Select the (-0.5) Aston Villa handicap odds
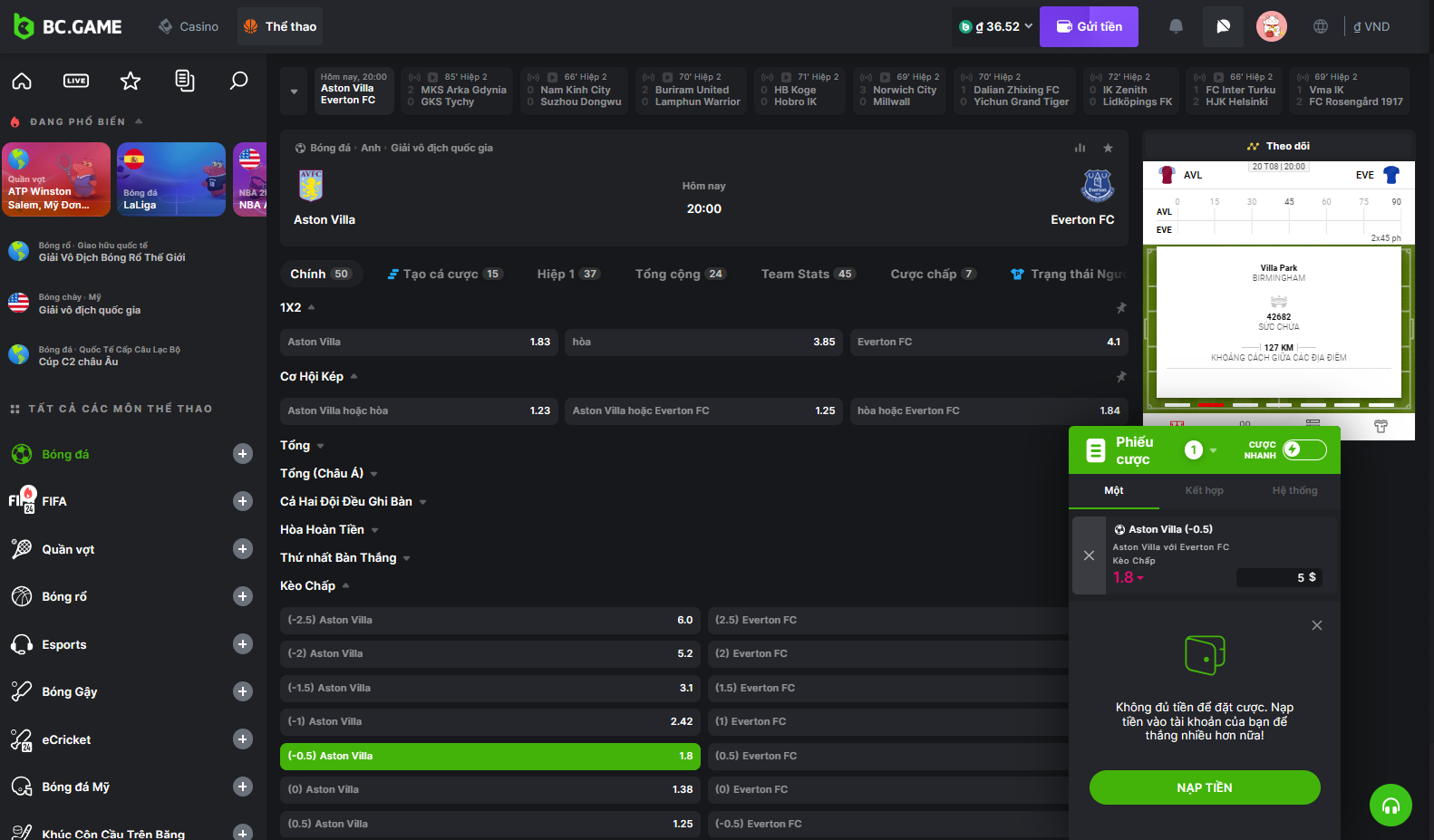Viewport: 1434px width, 840px height. pyautogui.click(x=490, y=756)
